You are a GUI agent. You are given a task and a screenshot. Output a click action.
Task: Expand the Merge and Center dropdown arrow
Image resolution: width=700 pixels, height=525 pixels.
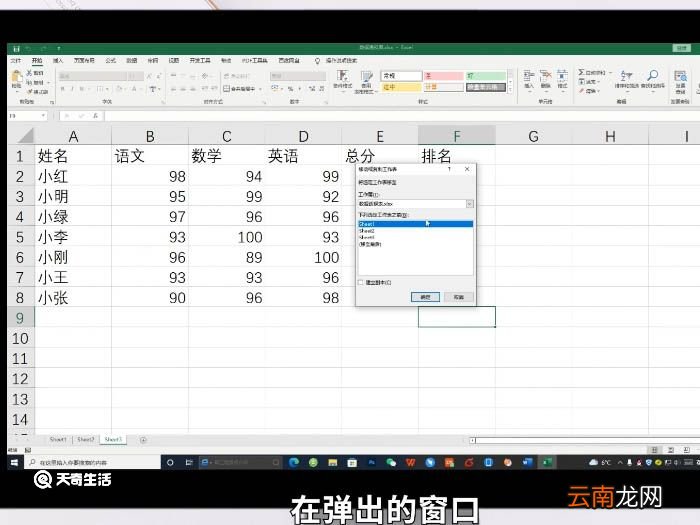pos(260,89)
